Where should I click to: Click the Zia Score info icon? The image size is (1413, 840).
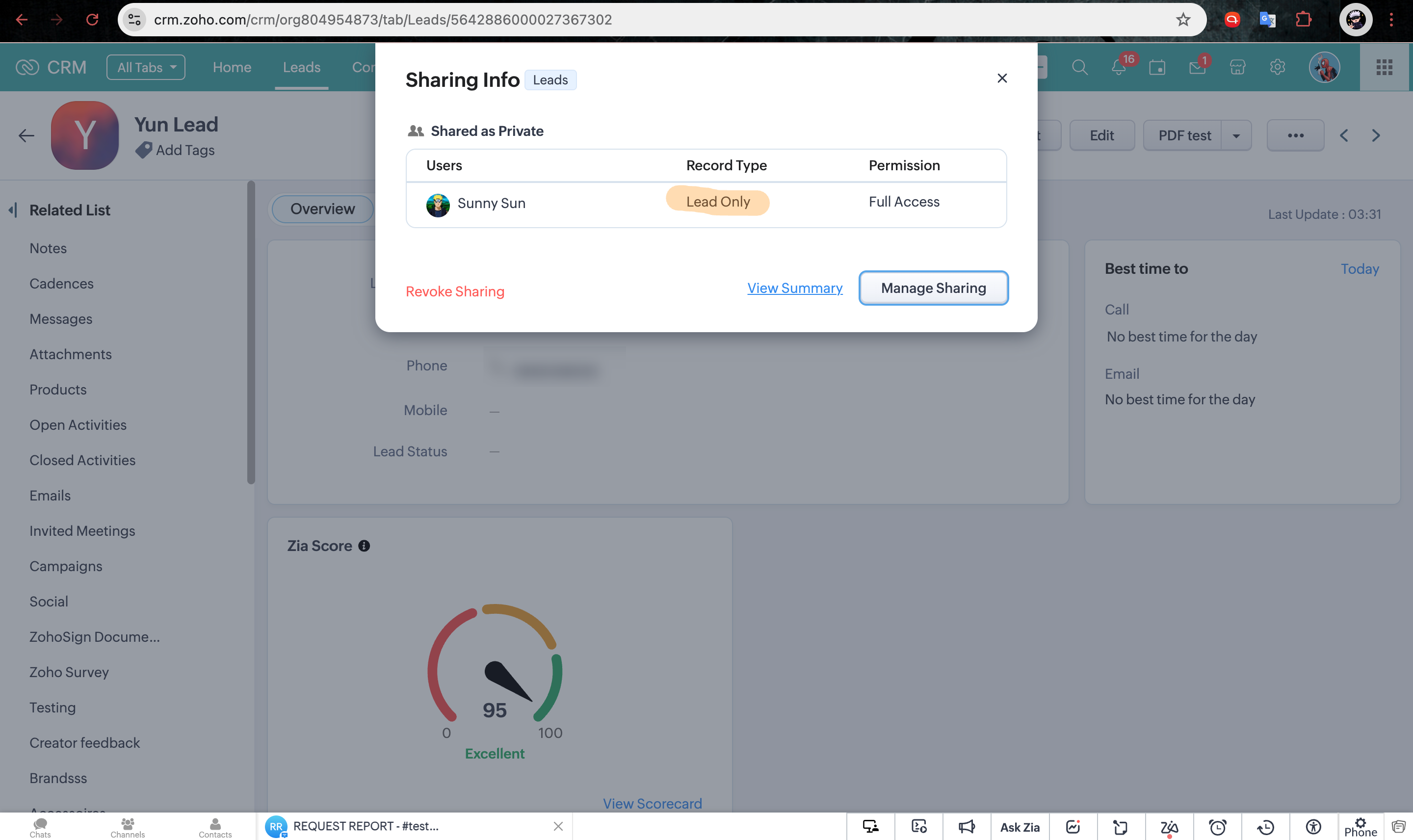pos(364,546)
